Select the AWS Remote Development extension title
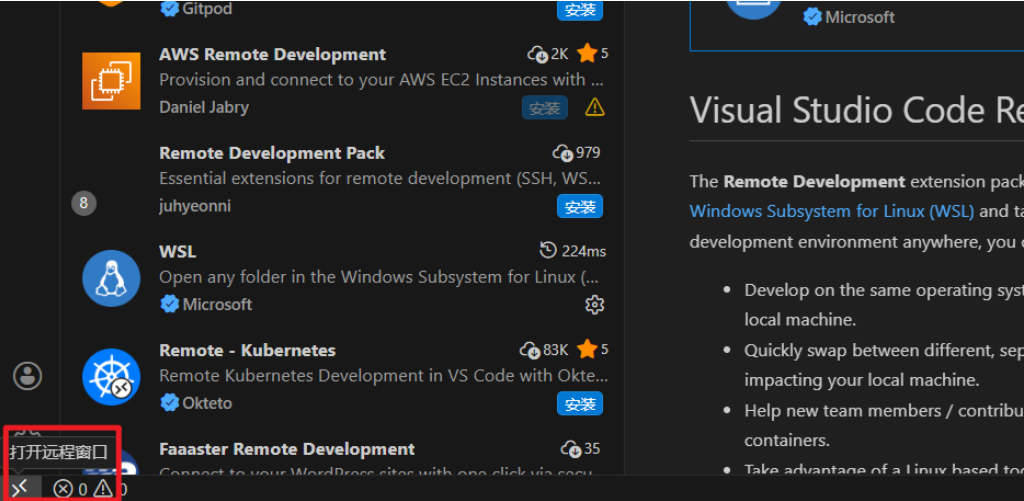 272,54
